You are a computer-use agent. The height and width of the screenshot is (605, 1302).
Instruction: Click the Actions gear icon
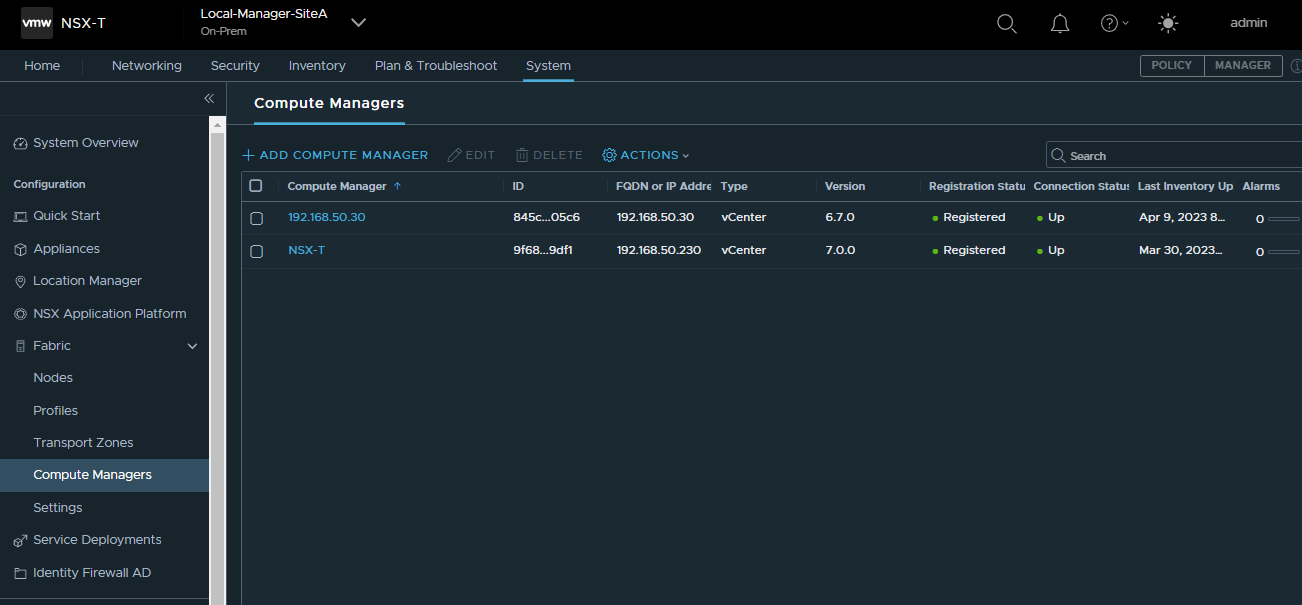point(609,155)
